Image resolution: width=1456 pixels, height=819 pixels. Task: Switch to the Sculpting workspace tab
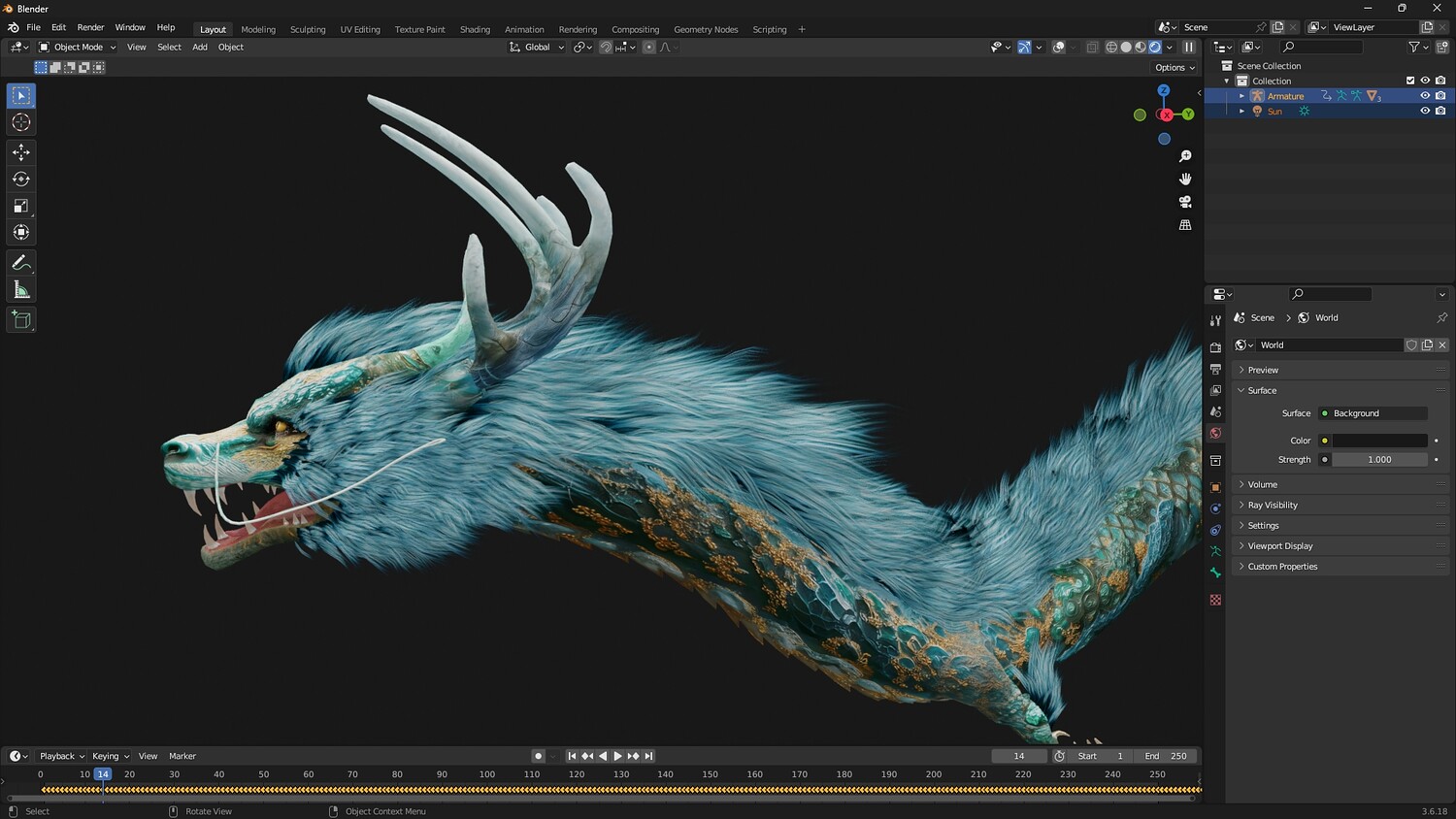tap(308, 29)
